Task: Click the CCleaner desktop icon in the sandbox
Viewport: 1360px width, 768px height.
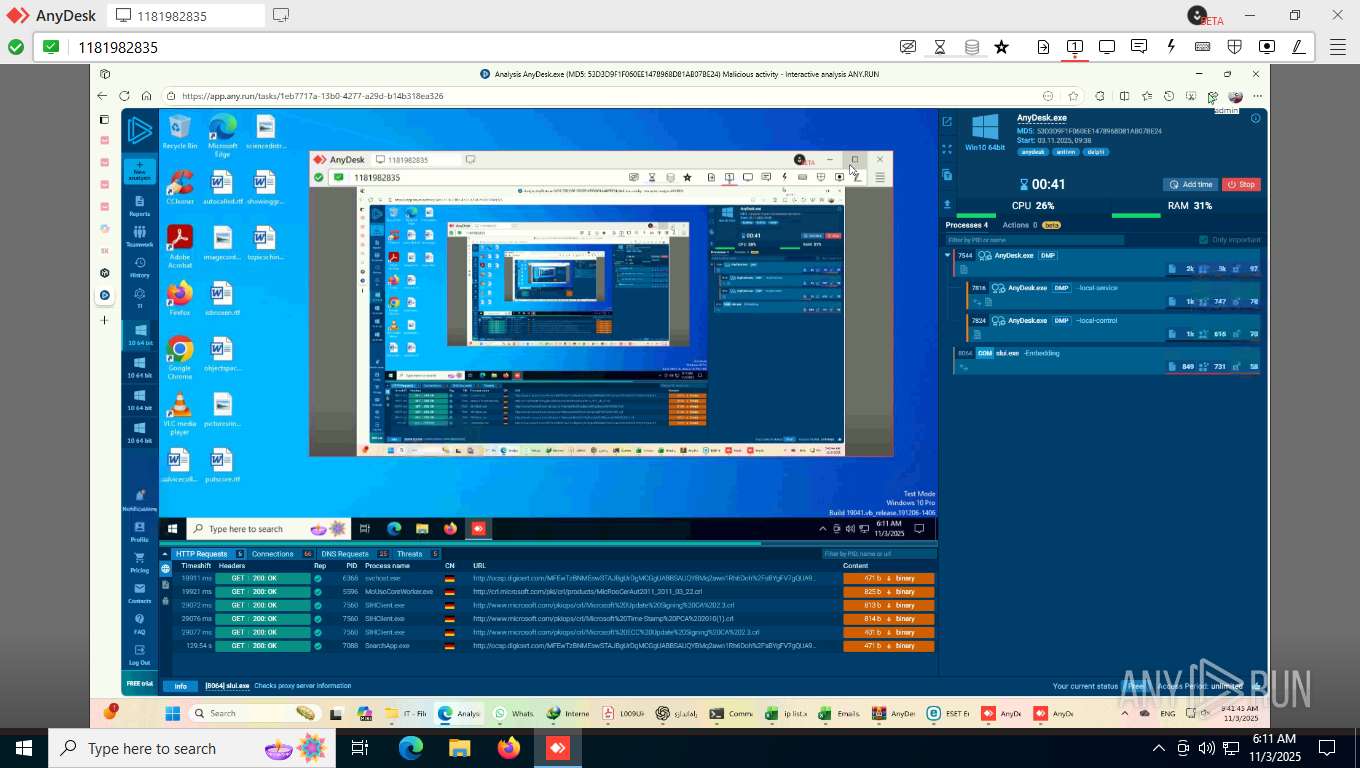Action: [x=180, y=187]
